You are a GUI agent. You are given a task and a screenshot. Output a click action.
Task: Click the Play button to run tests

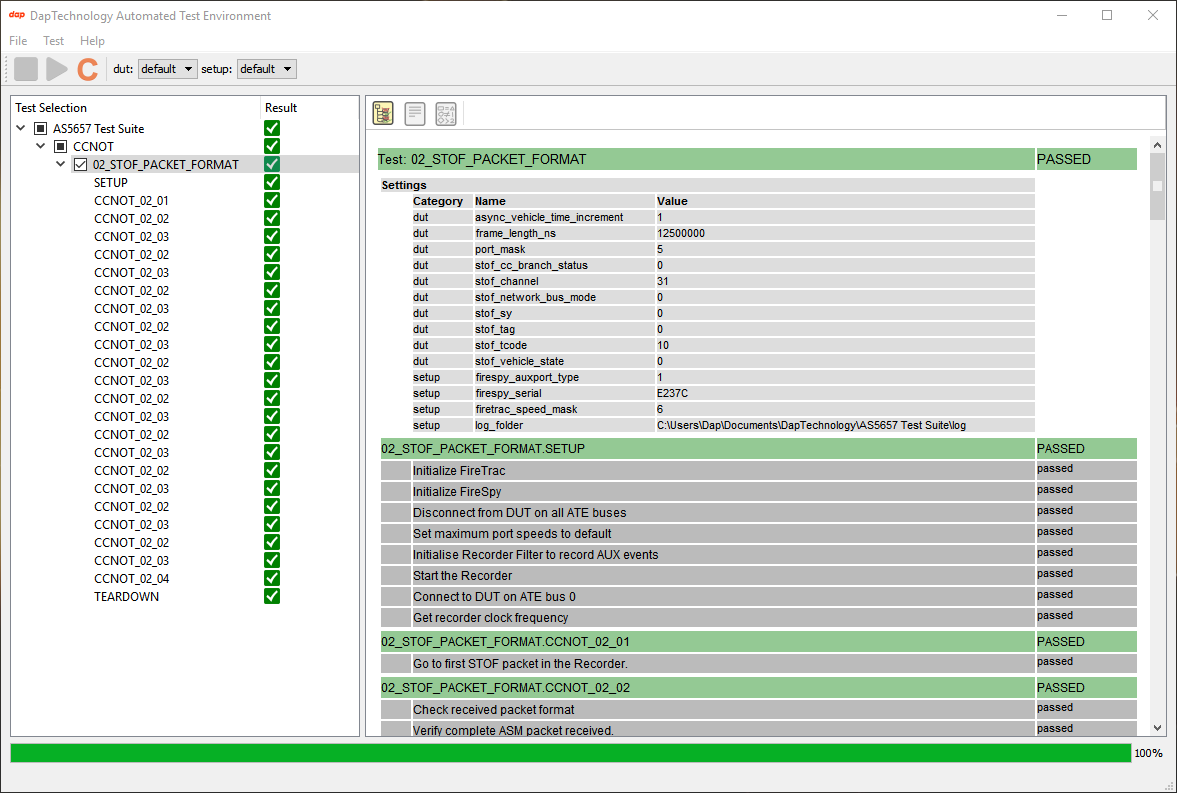(56, 69)
